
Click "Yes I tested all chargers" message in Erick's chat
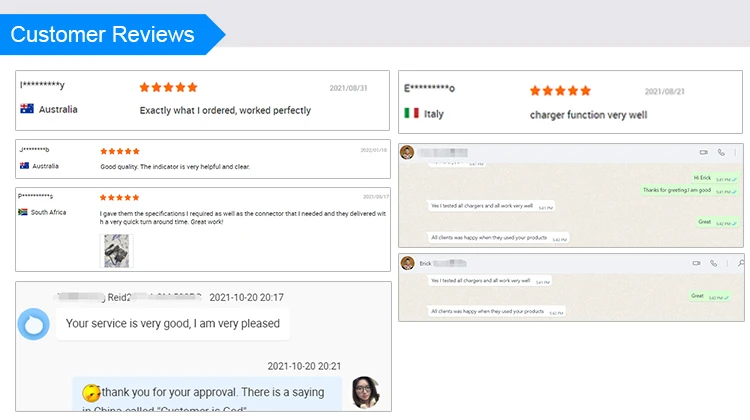(490, 281)
